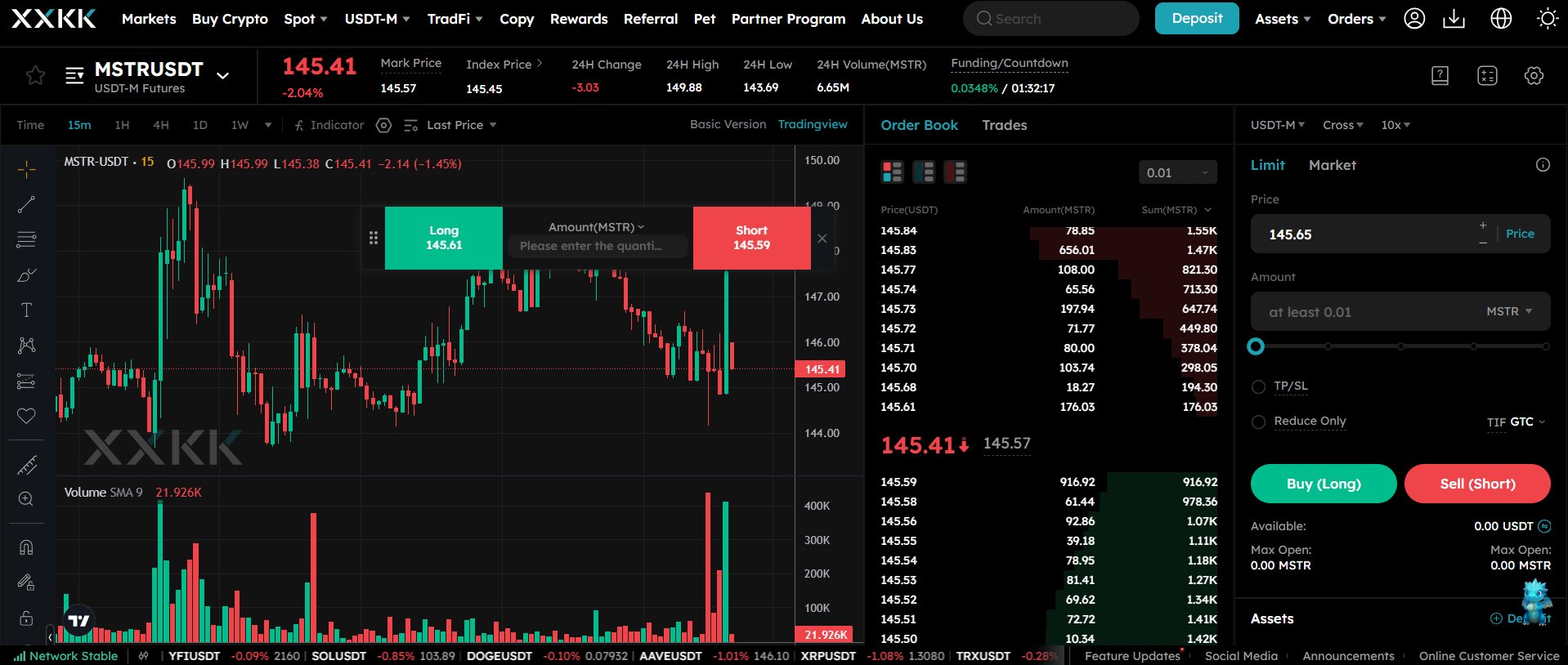Open the measure ruler tool
Screen dimensions: 1568x665
coord(26,466)
